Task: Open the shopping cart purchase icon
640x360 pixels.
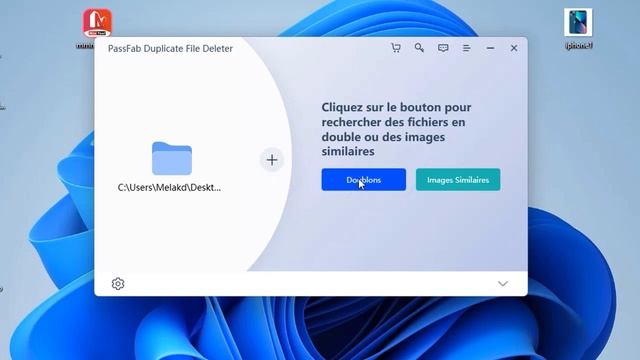Action: [396, 48]
